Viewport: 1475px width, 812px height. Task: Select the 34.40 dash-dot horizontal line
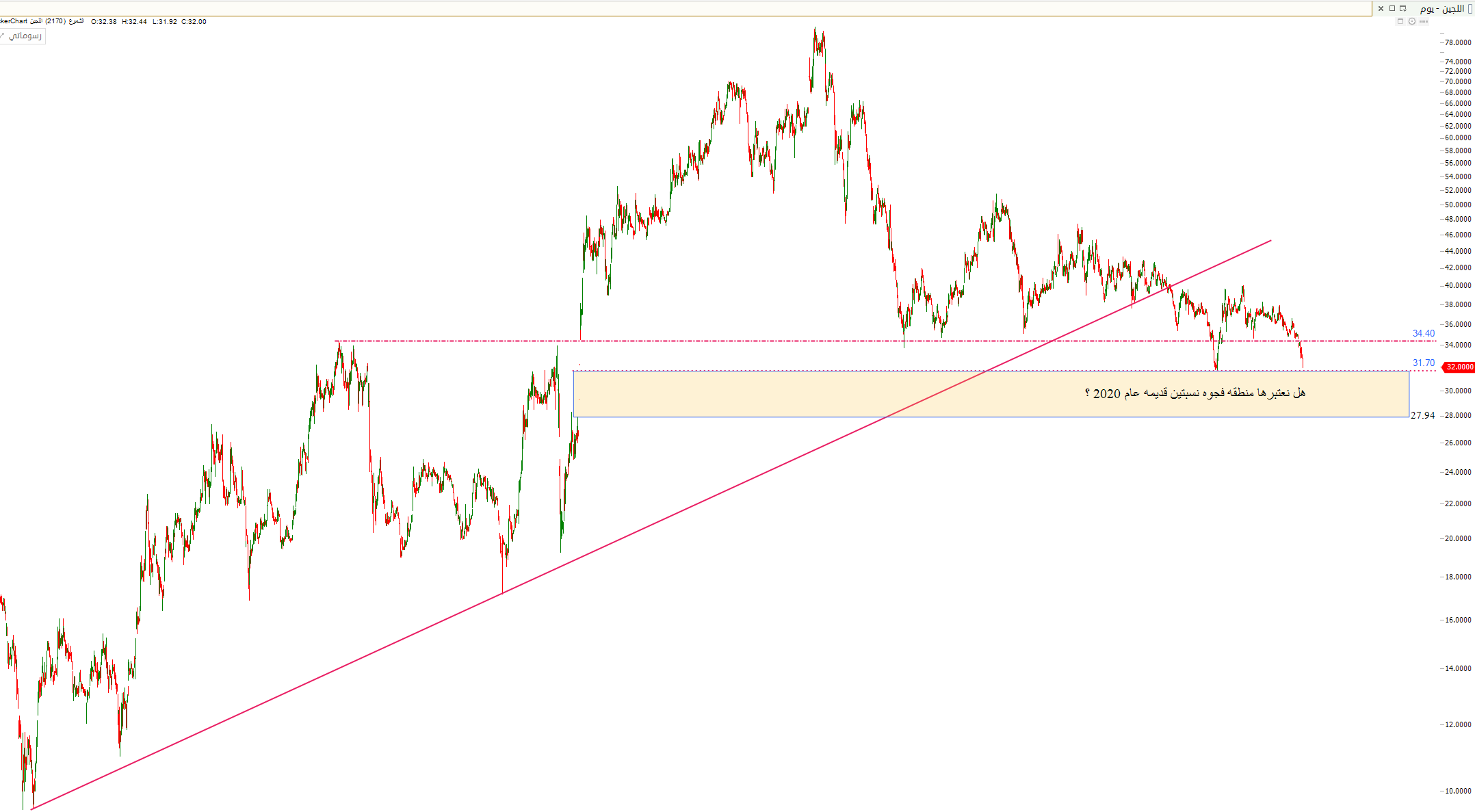coord(753,341)
